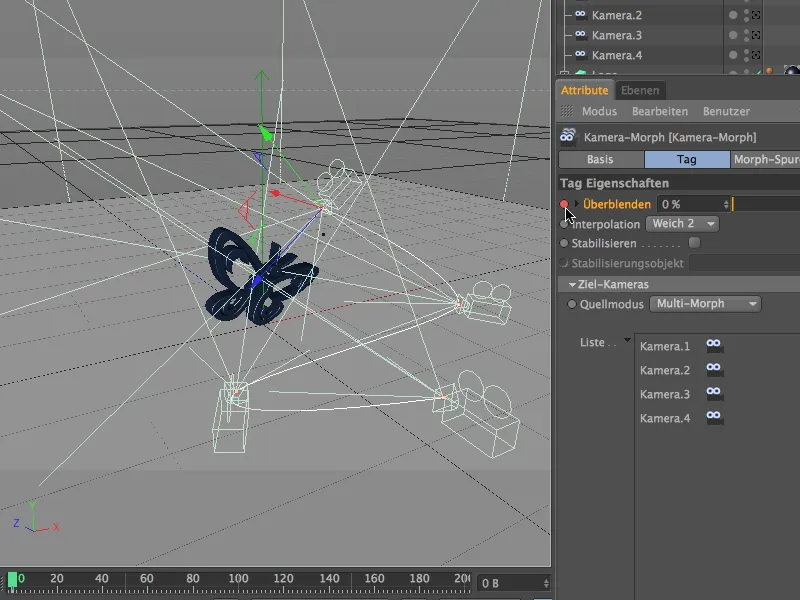Expand the Überblenden parameter triangle
Screen dimensions: 800x600
[x=577, y=204]
